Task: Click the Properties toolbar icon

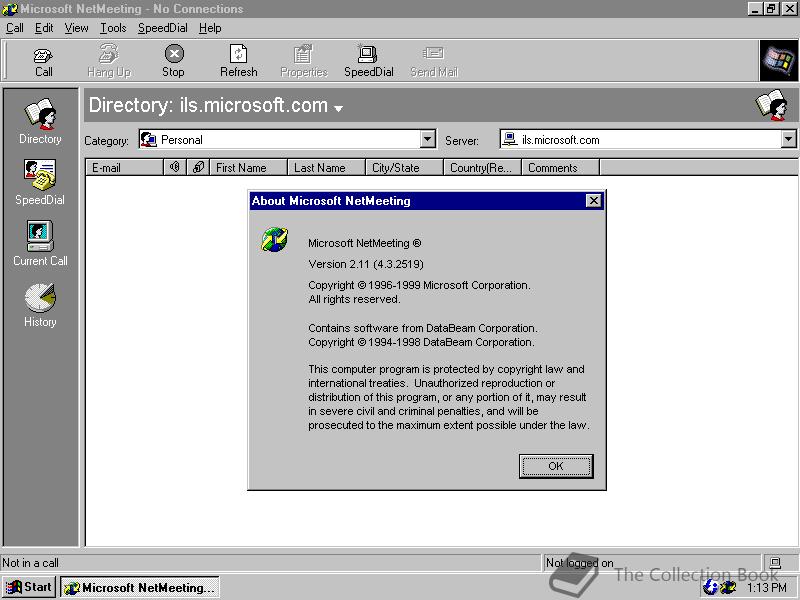Action: pos(304,61)
